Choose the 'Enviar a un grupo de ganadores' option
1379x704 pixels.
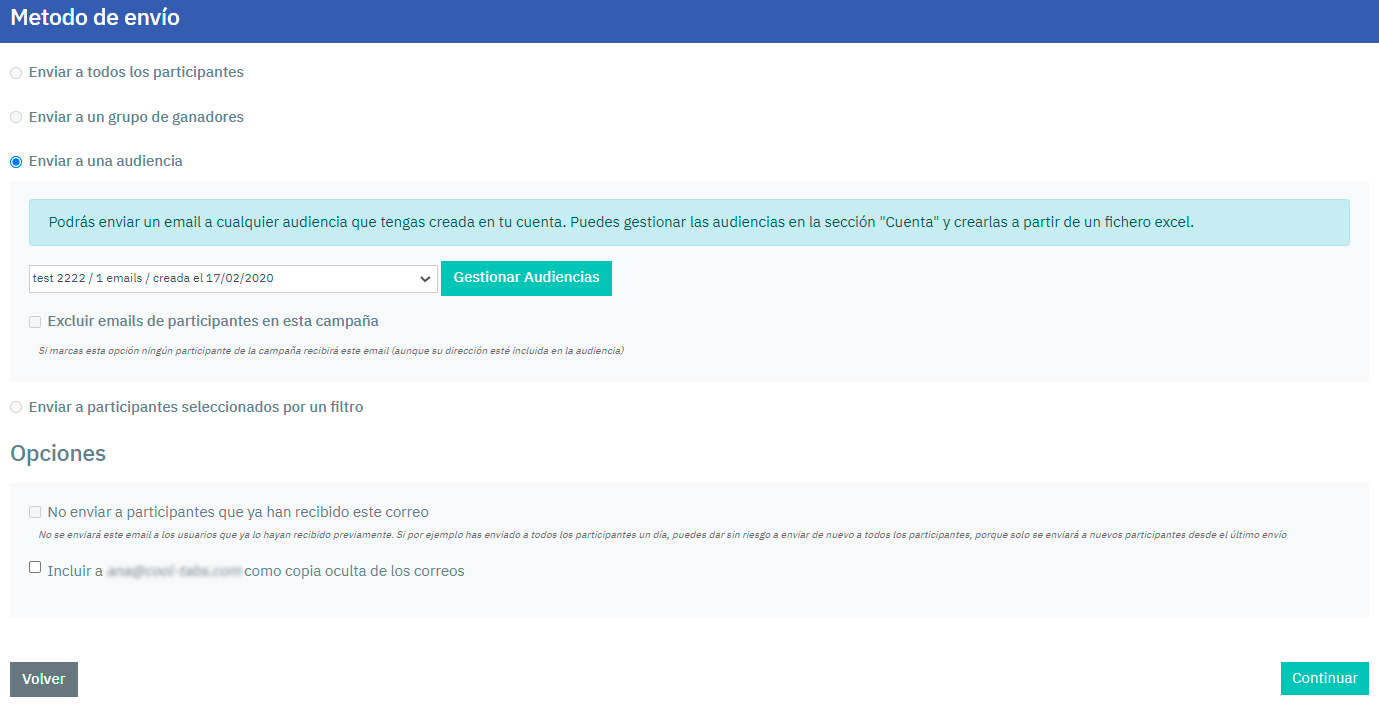click(x=16, y=118)
